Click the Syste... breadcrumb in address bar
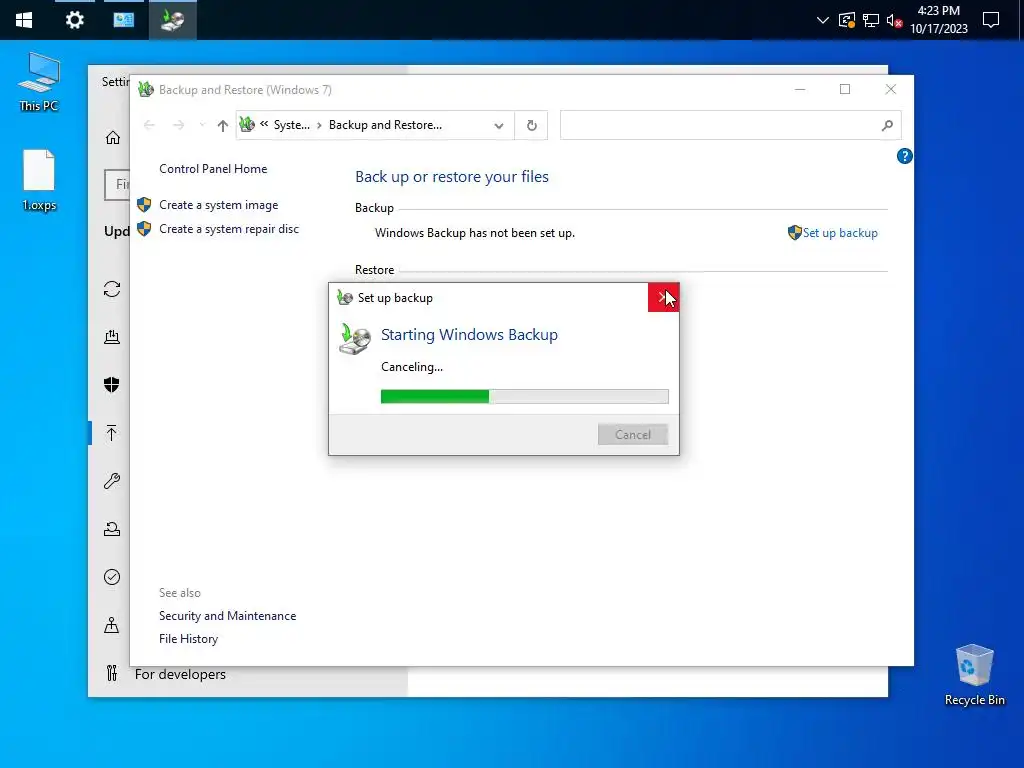 (291, 125)
